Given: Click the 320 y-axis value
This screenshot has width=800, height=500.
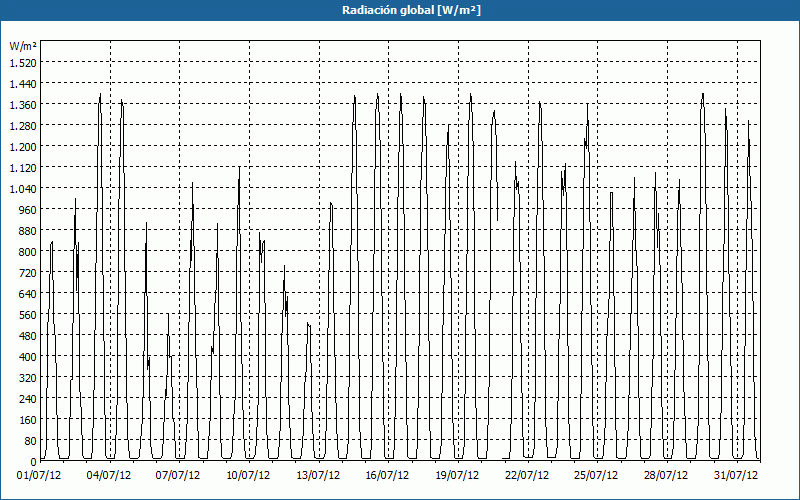Looking at the screenshot, I should tap(28, 378).
